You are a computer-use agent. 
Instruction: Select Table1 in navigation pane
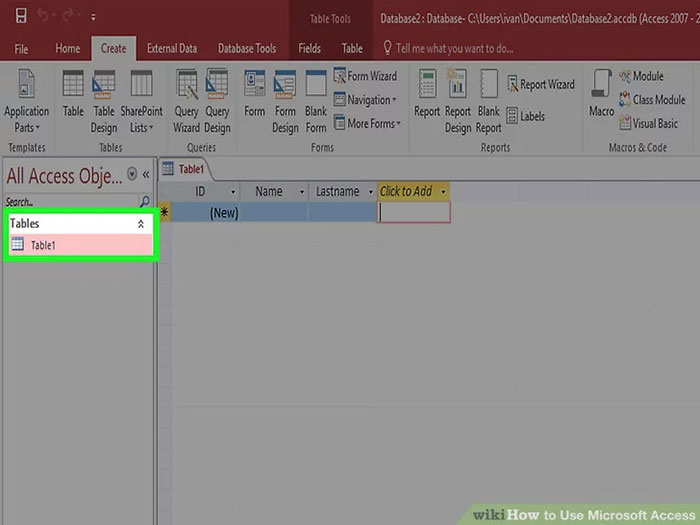[43, 246]
